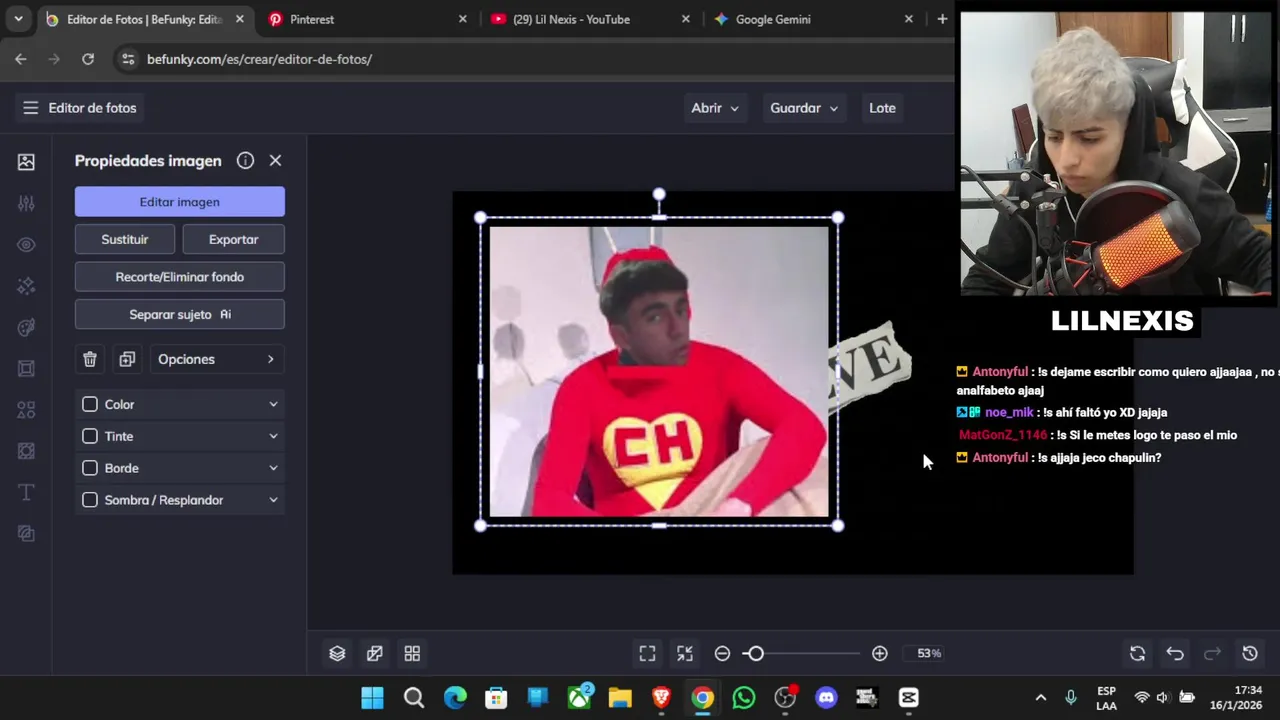Expand the Tinte section chevron

click(x=273, y=436)
